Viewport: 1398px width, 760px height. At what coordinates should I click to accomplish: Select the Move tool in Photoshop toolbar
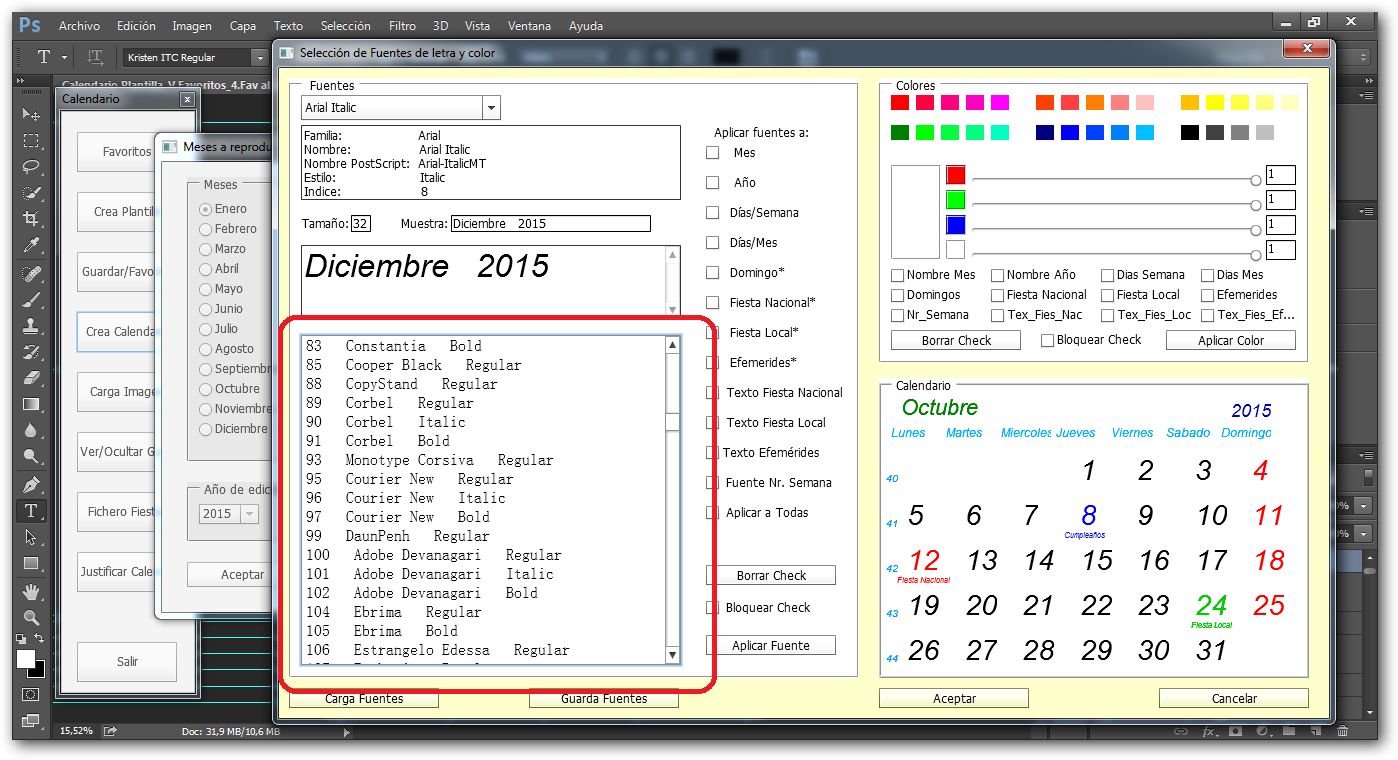[31, 115]
